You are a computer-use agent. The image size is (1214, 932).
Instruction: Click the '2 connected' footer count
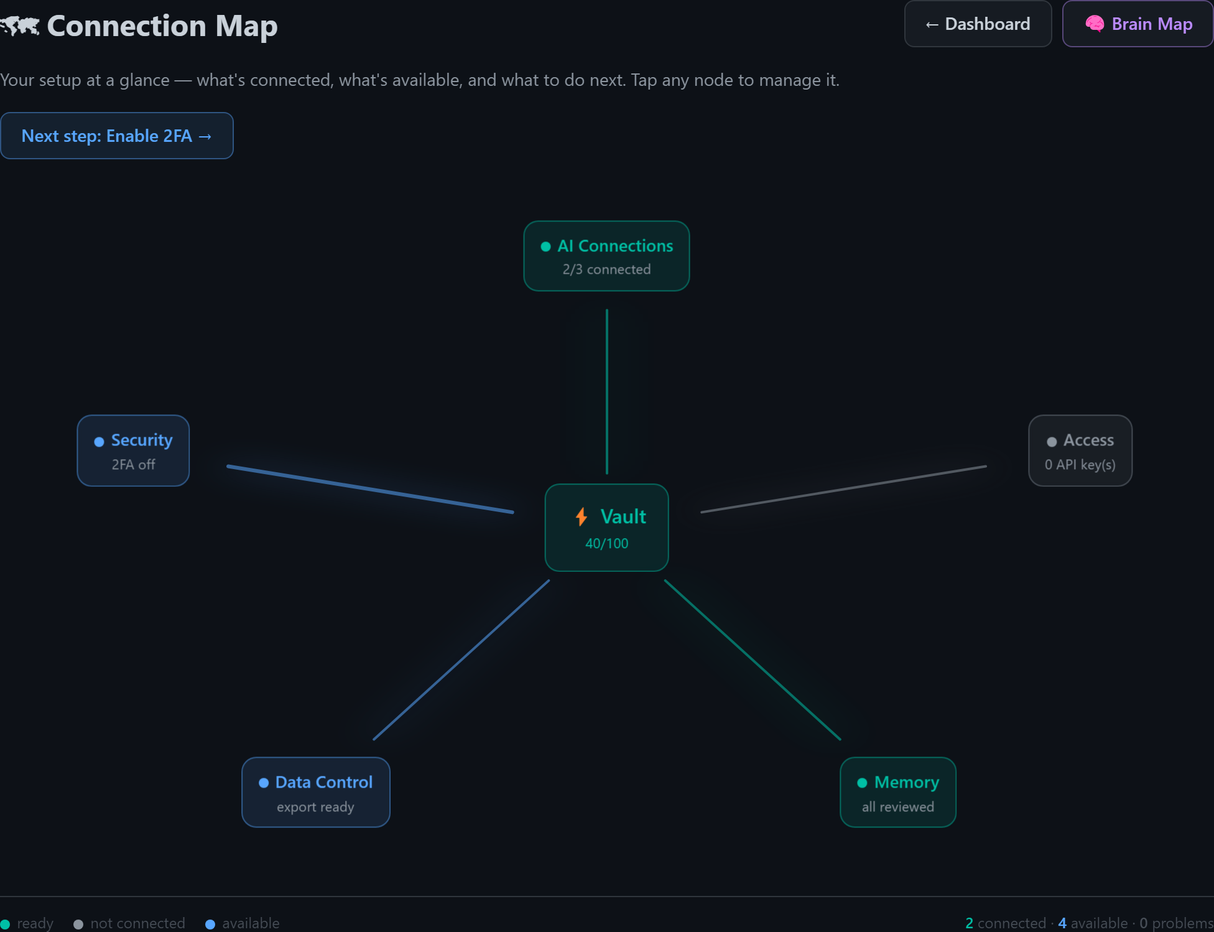point(1008,923)
